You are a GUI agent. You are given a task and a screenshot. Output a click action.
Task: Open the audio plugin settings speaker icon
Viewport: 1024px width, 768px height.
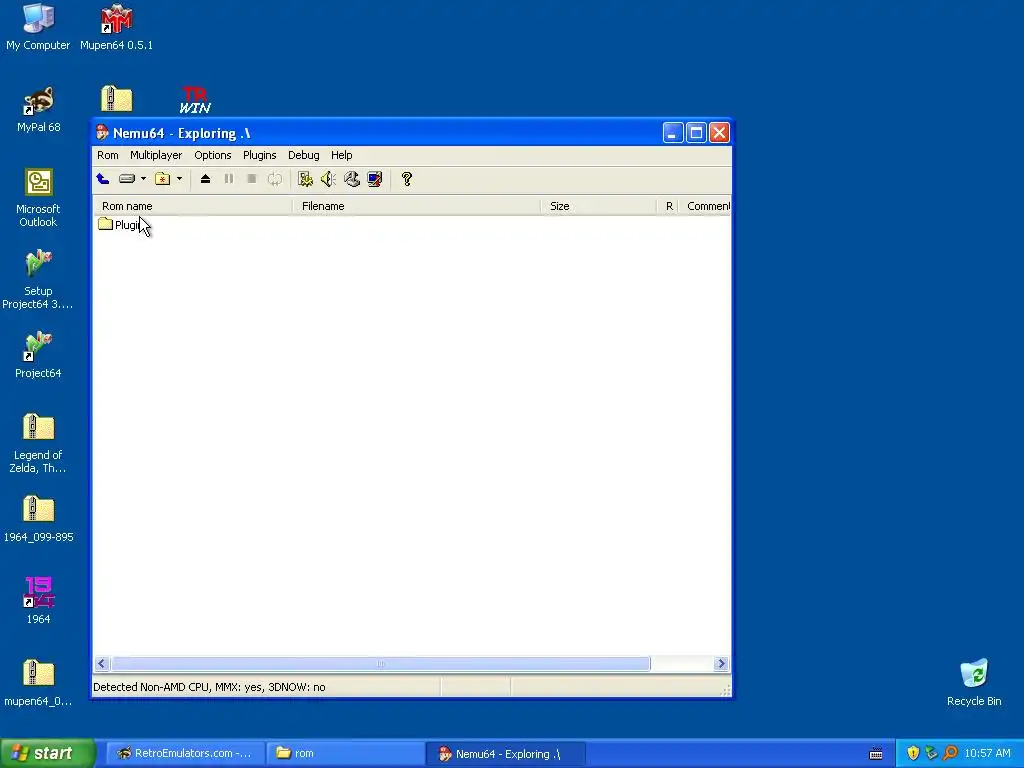coord(328,179)
